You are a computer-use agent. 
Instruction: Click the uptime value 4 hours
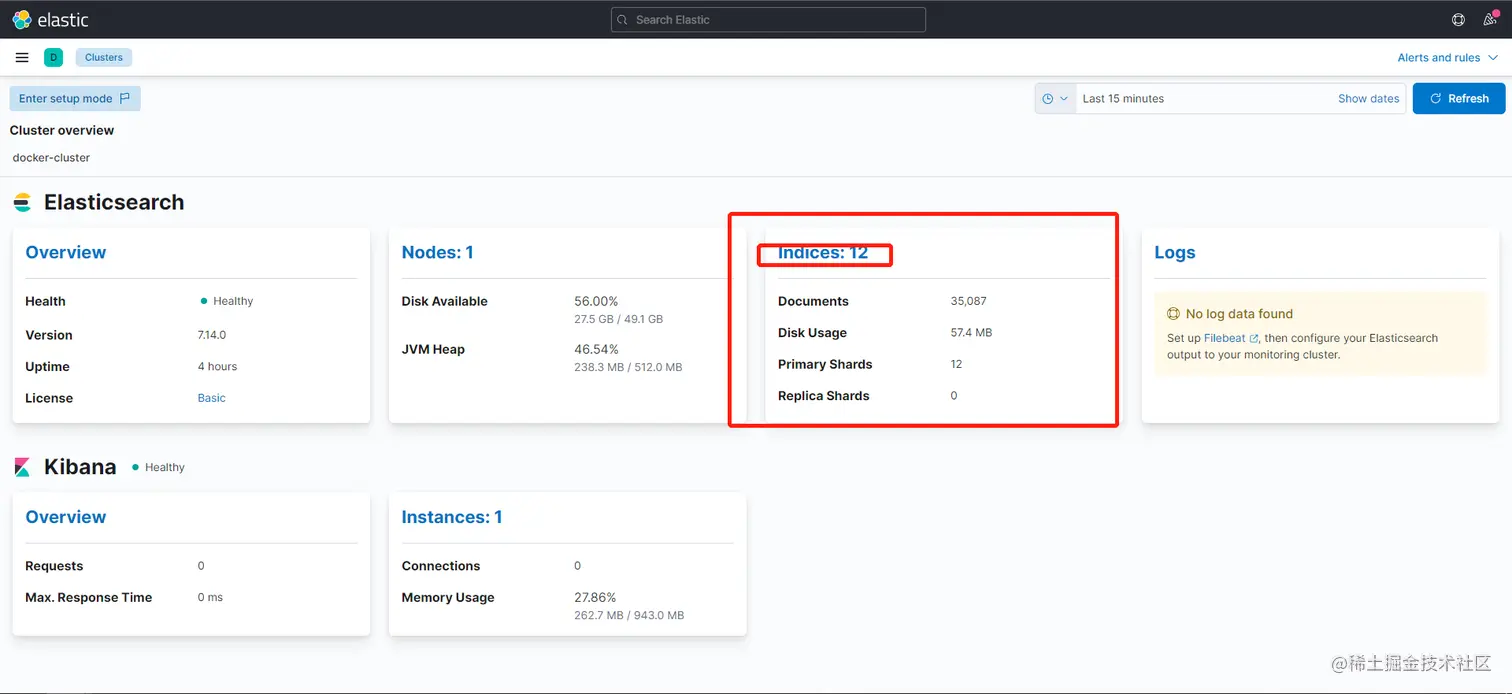(x=218, y=367)
